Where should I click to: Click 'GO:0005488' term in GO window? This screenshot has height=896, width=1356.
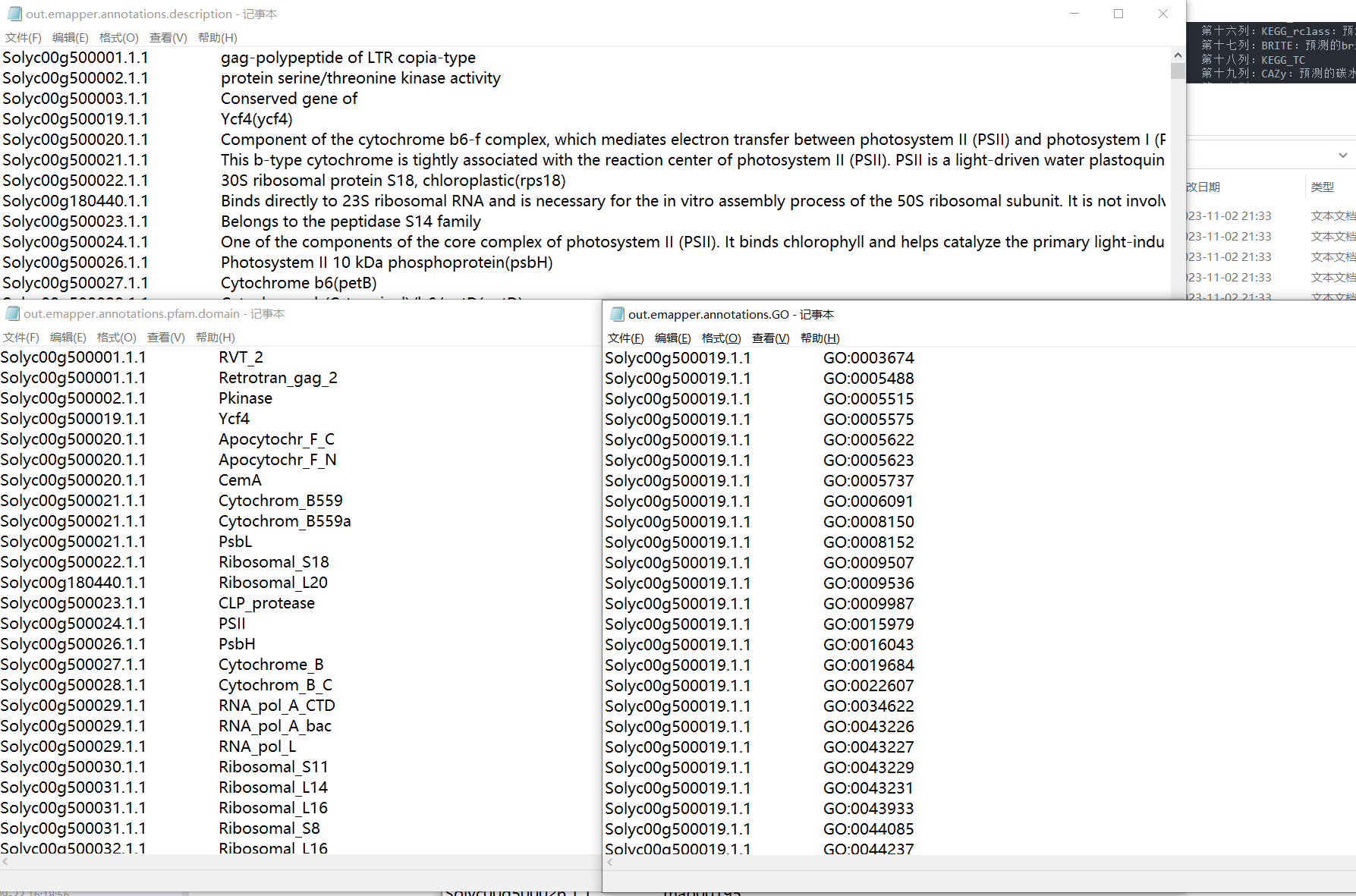(869, 379)
